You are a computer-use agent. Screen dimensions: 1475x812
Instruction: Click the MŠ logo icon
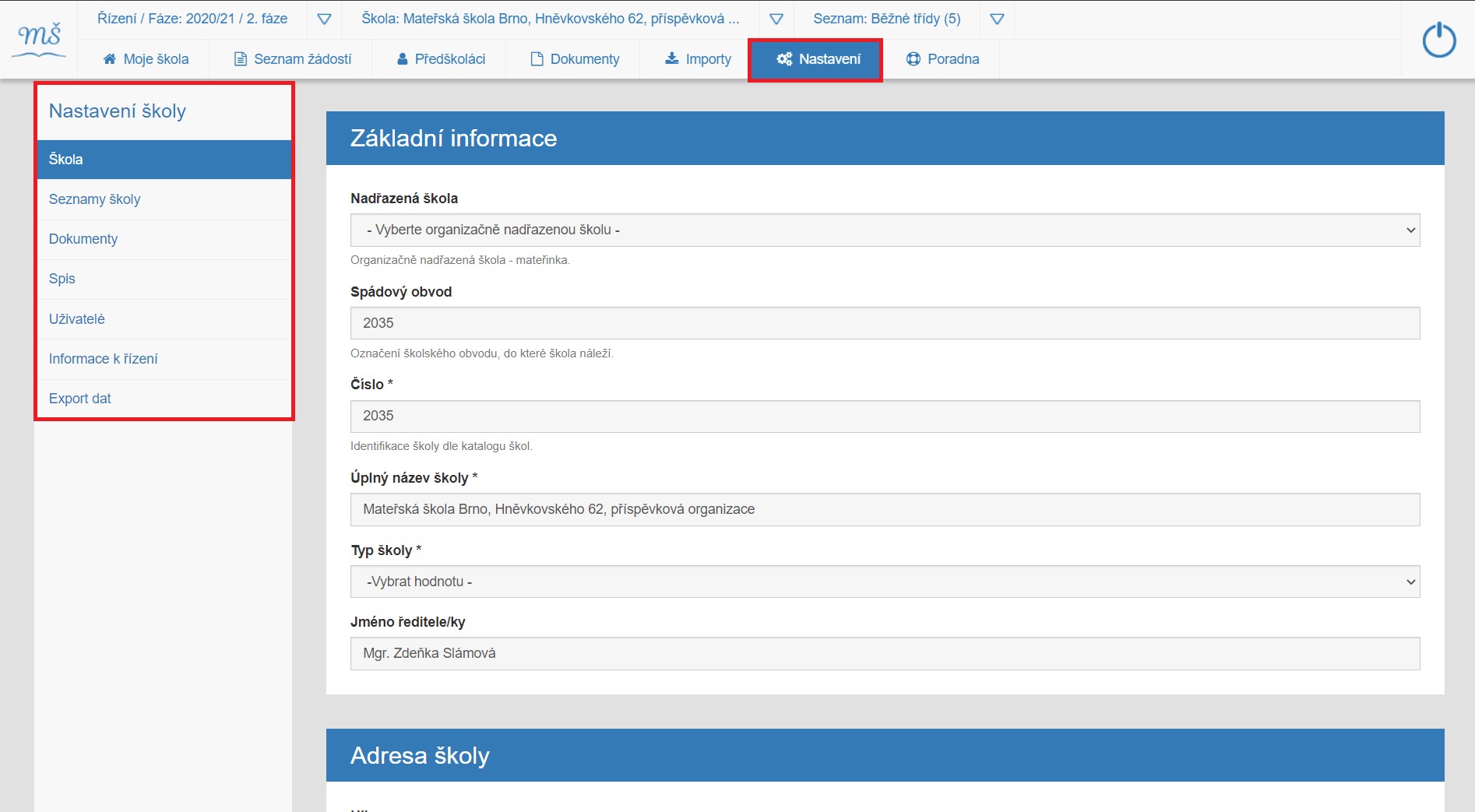39,39
